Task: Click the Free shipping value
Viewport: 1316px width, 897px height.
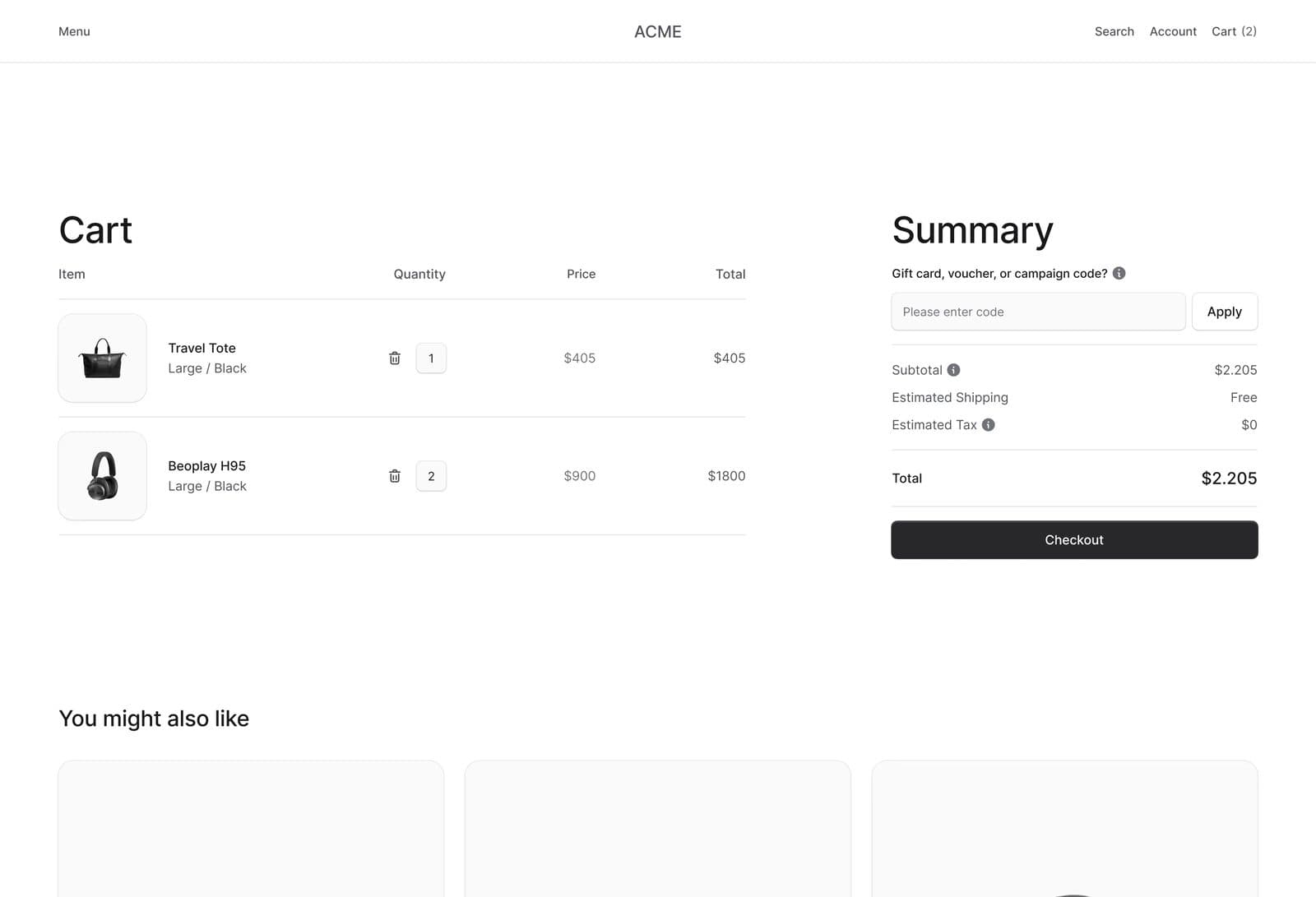Action: pyautogui.click(x=1244, y=397)
